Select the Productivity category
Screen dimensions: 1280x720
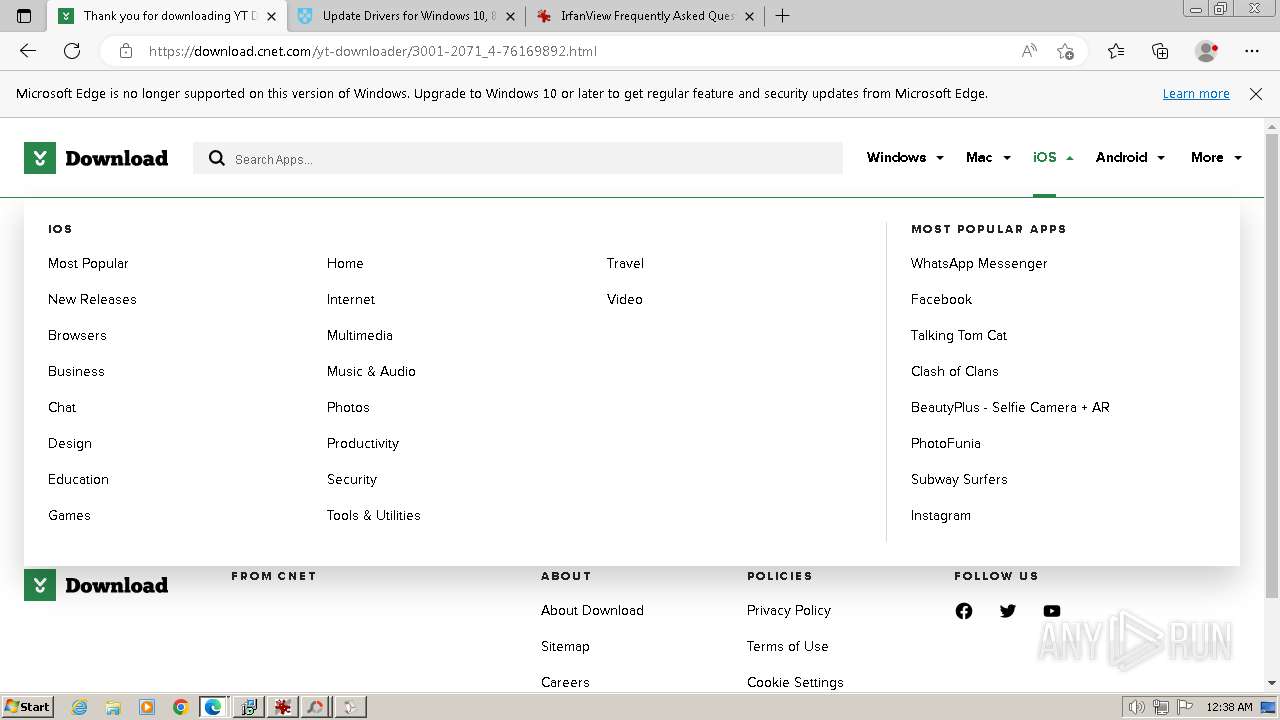(363, 443)
